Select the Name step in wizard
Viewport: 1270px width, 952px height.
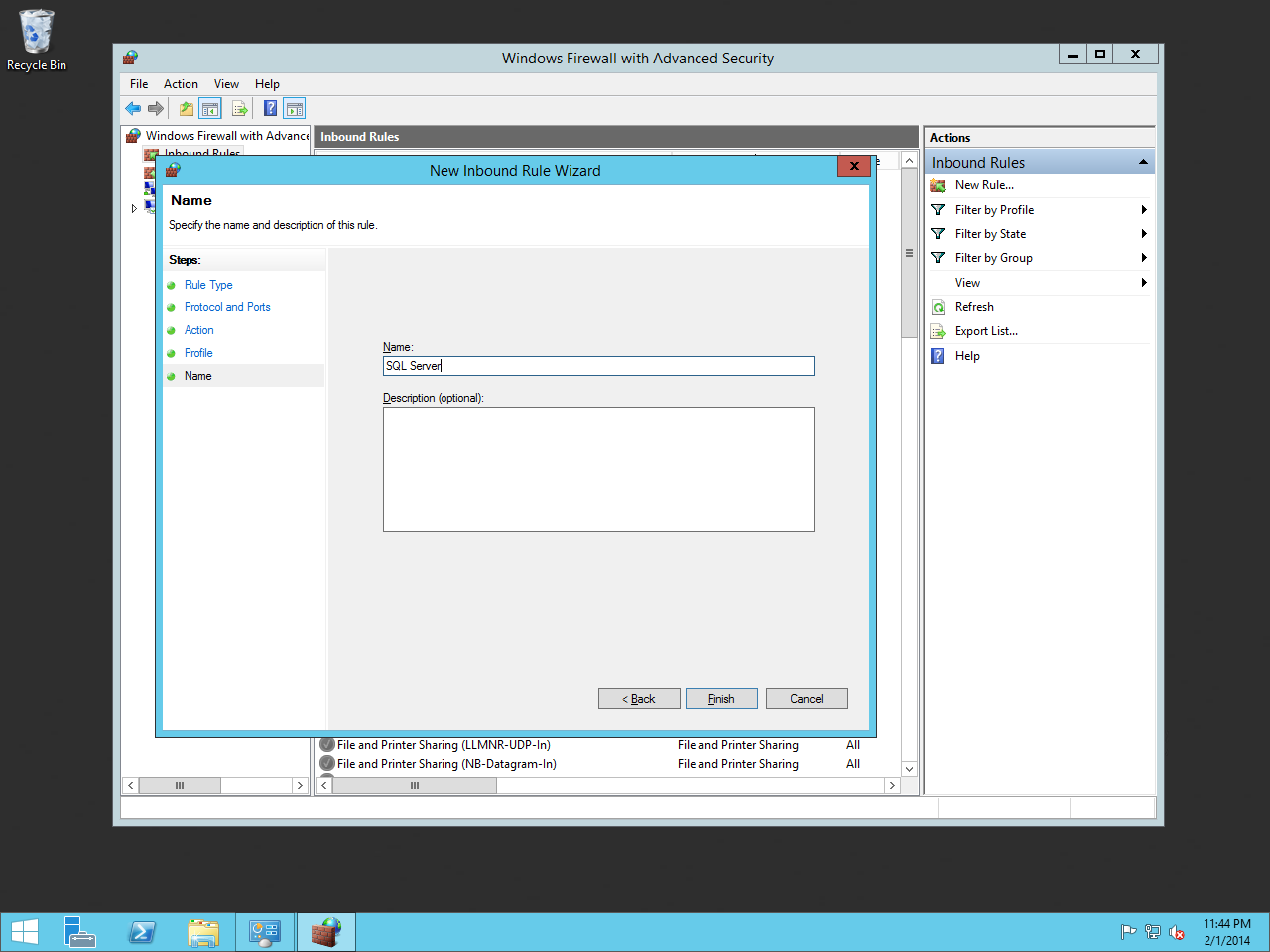[x=197, y=376]
